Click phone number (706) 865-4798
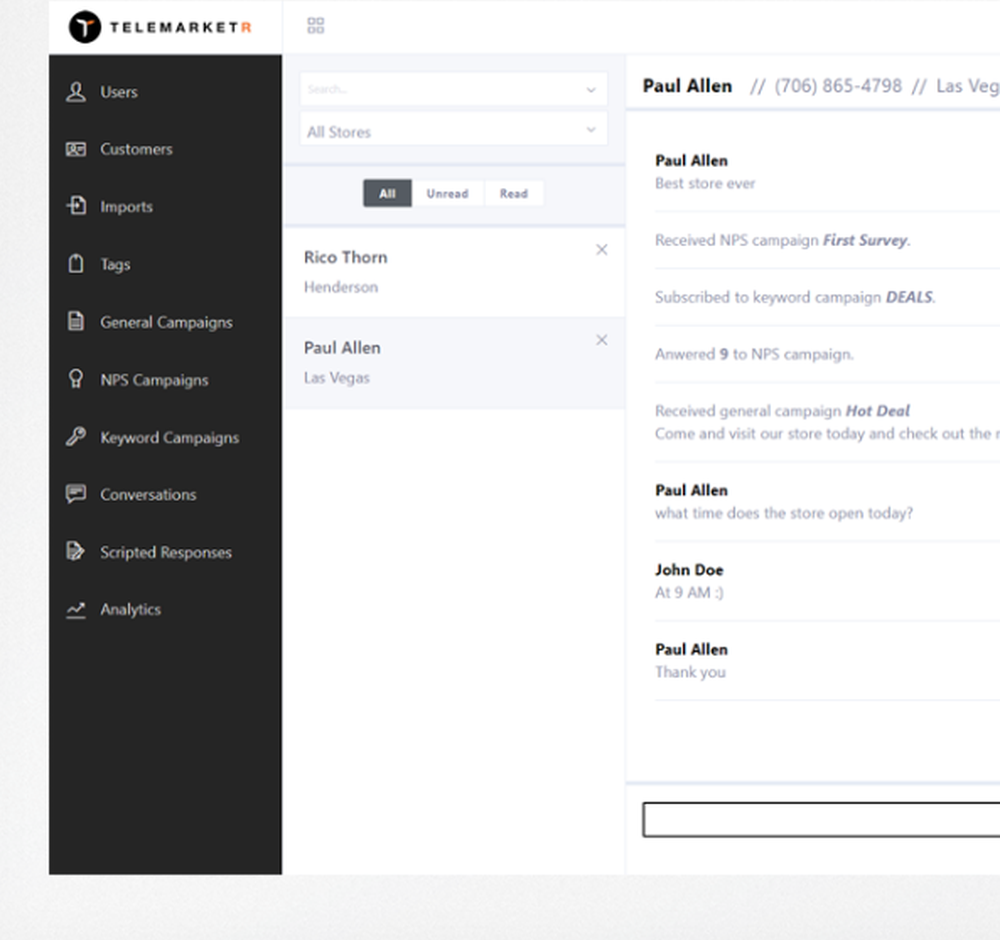 pyautogui.click(x=838, y=86)
